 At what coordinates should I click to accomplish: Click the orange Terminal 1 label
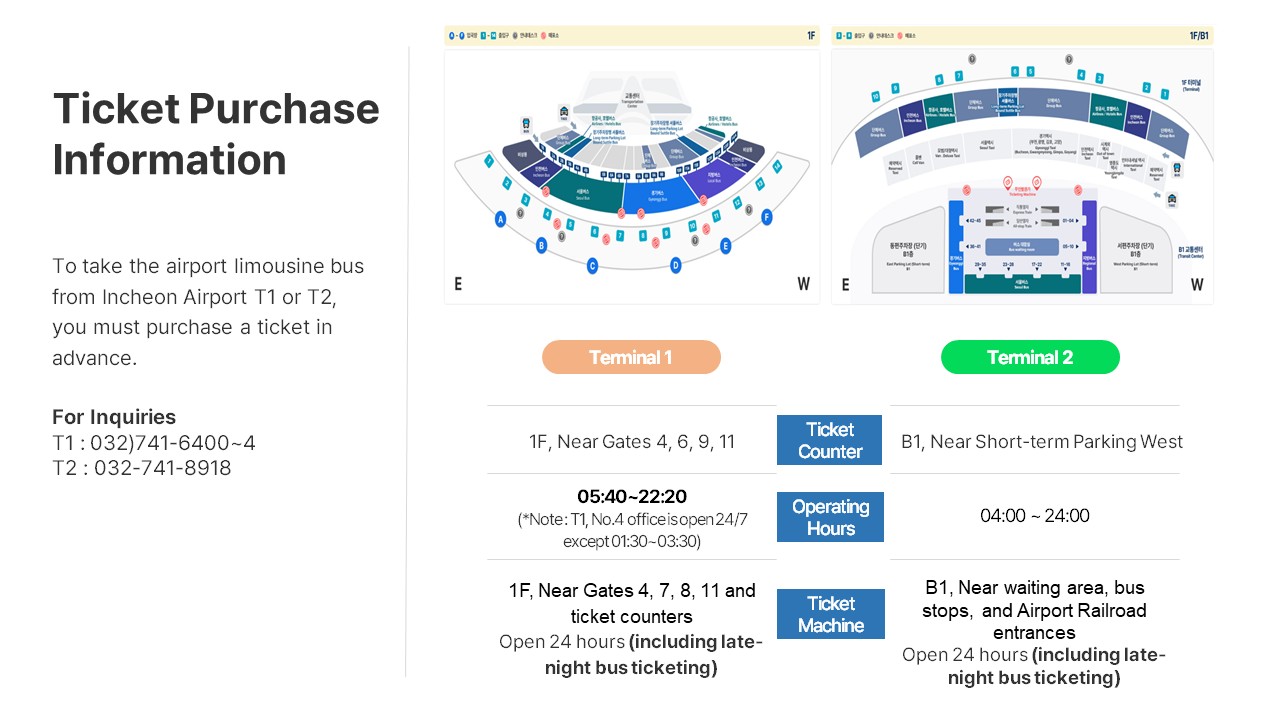(631, 357)
